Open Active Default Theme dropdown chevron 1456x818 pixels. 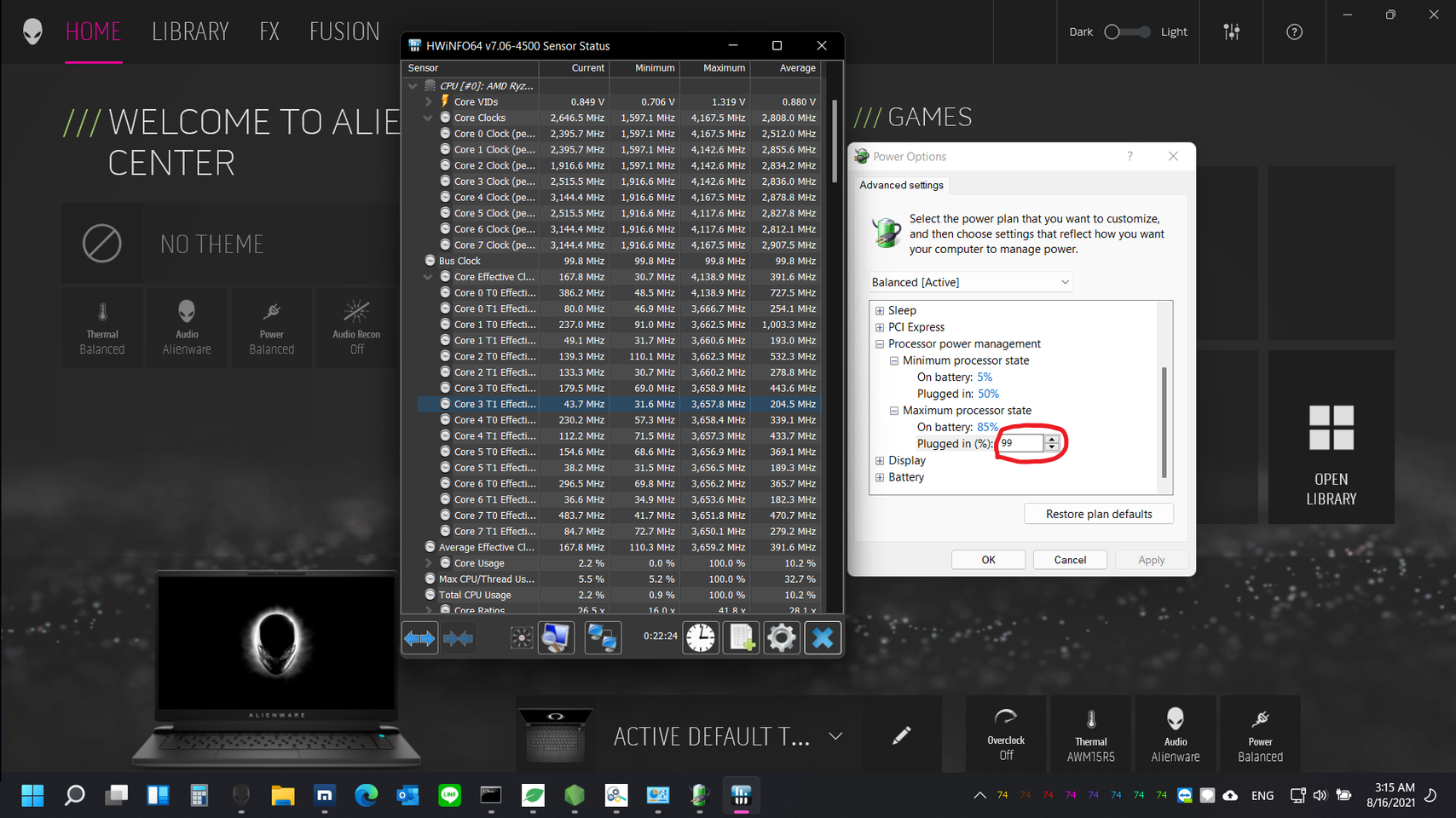pyautogui.click(x=835, y=736)
